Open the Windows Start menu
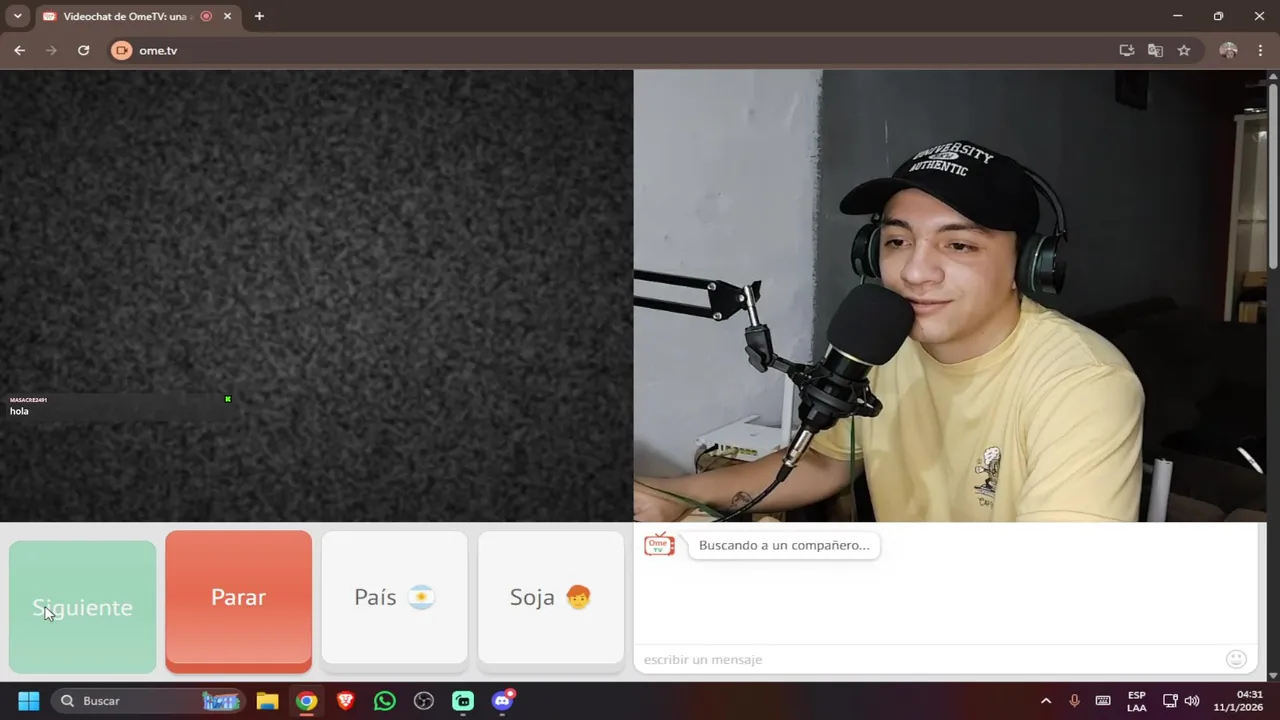 (29, 701)
